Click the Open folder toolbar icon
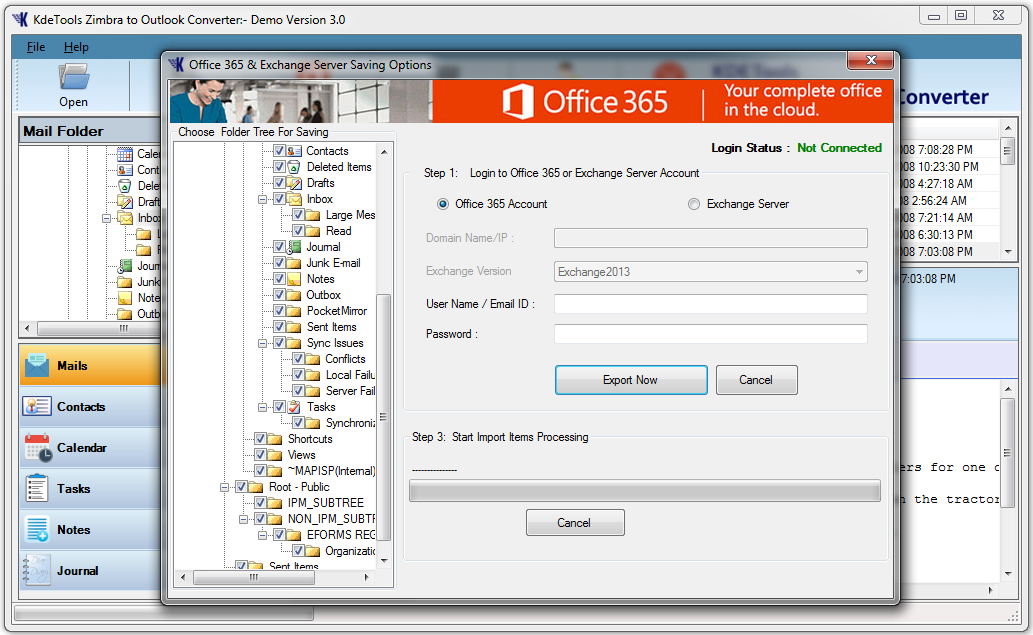Viewport: 1033px width, 635px height. tap(74, 76)
